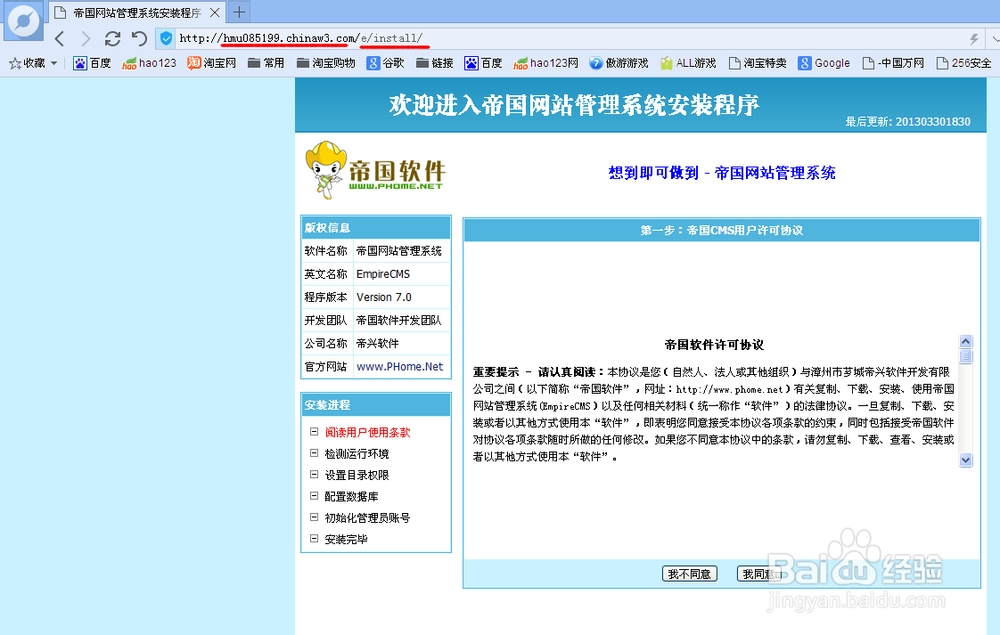1000x635 pixels.
Task: Close the current browser tab
Action: tap(215, 12)
